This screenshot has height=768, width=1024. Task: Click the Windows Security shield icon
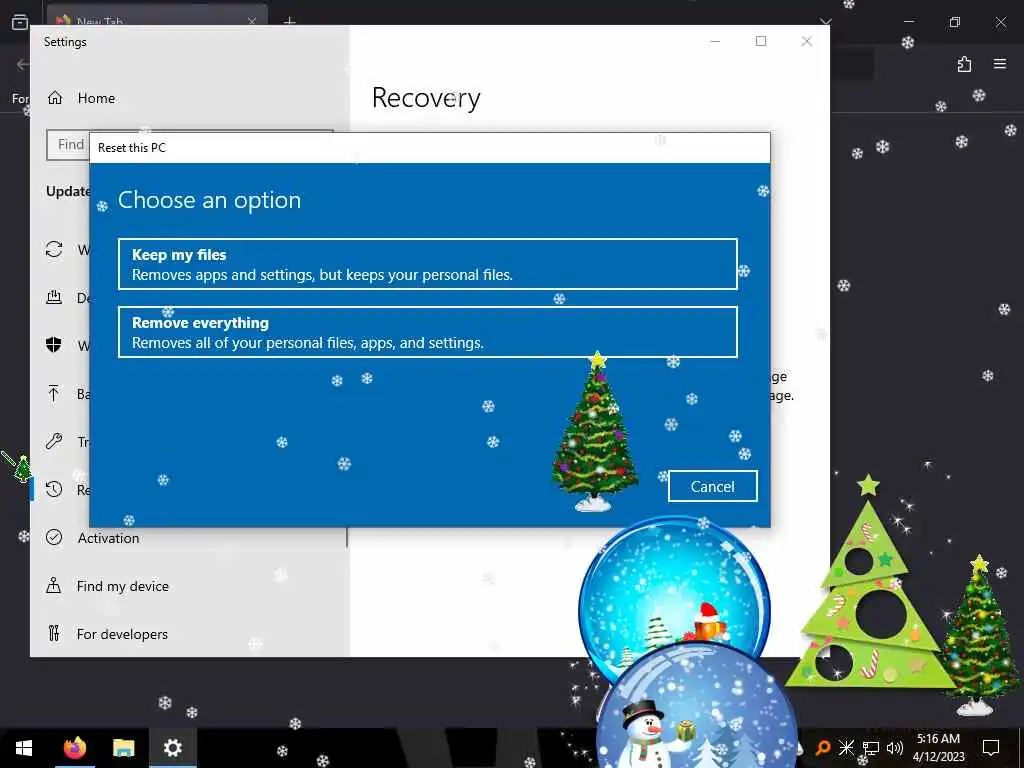tap(54, 345)
